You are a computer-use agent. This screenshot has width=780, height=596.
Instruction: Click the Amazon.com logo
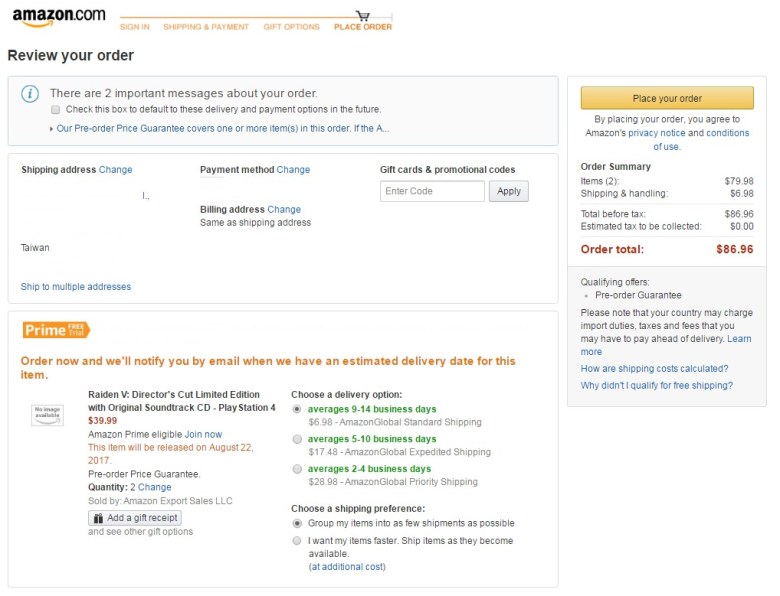pos(58,17)
